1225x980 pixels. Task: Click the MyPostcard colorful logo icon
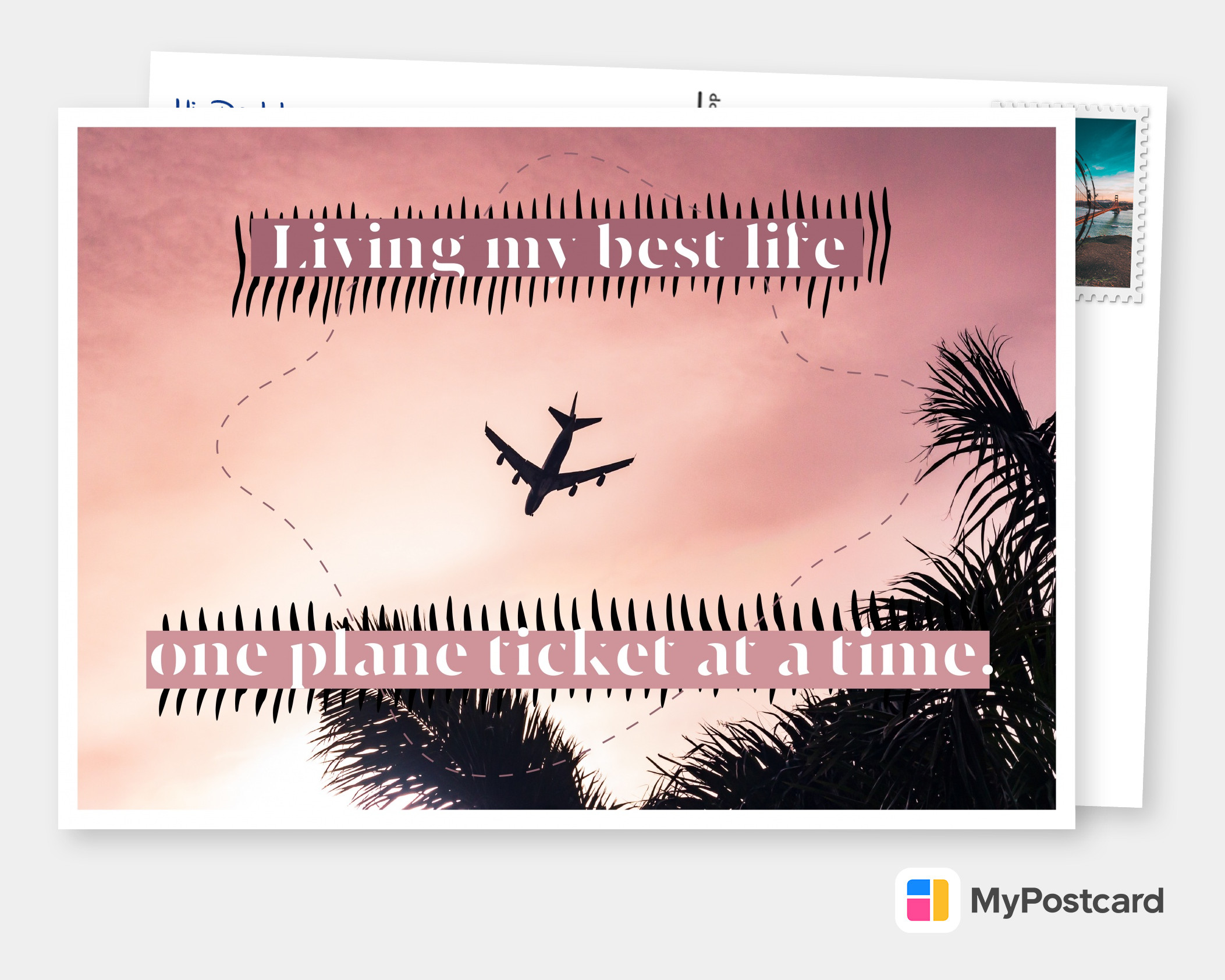tap(927, 900)
